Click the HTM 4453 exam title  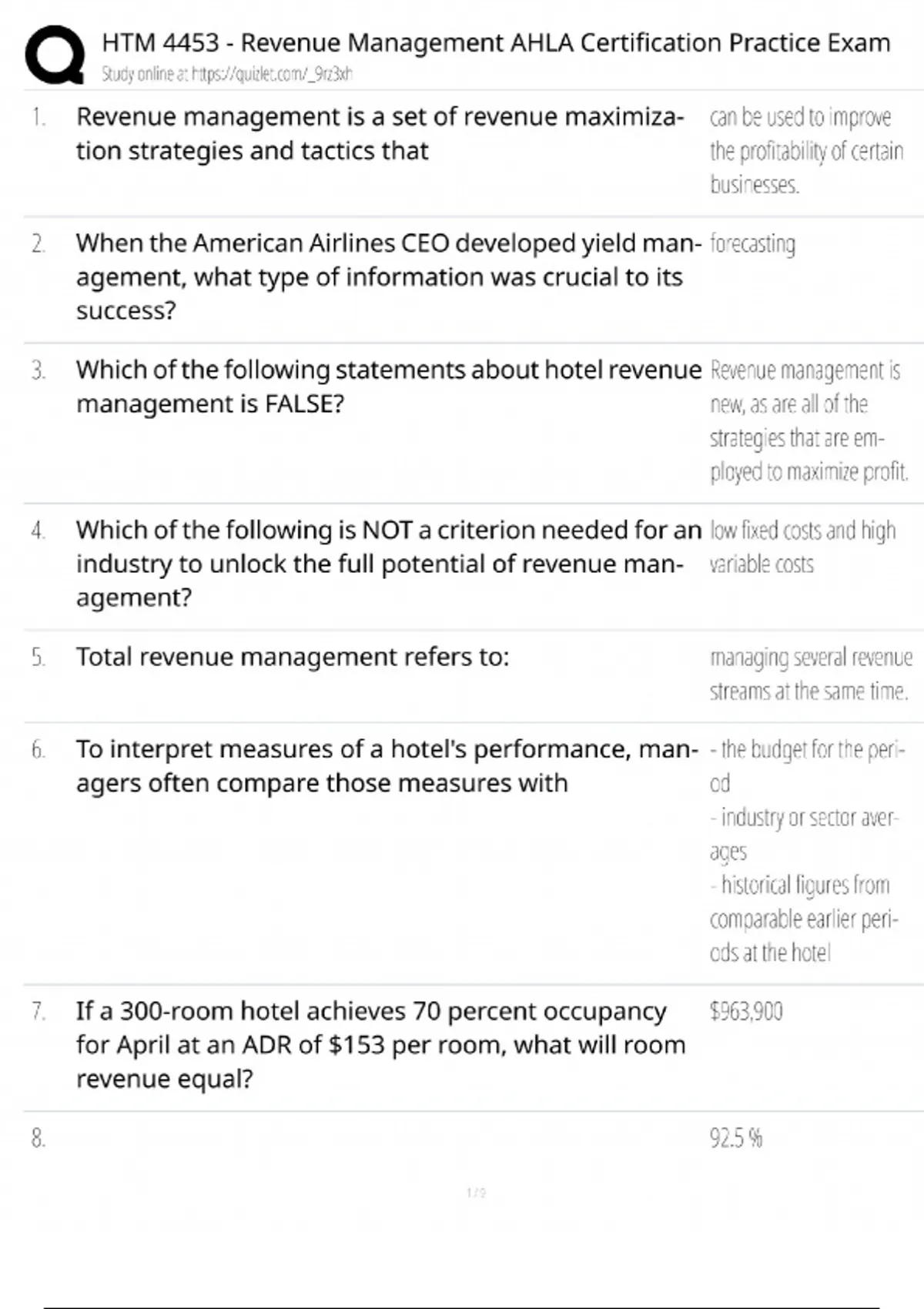click(495, 42)
